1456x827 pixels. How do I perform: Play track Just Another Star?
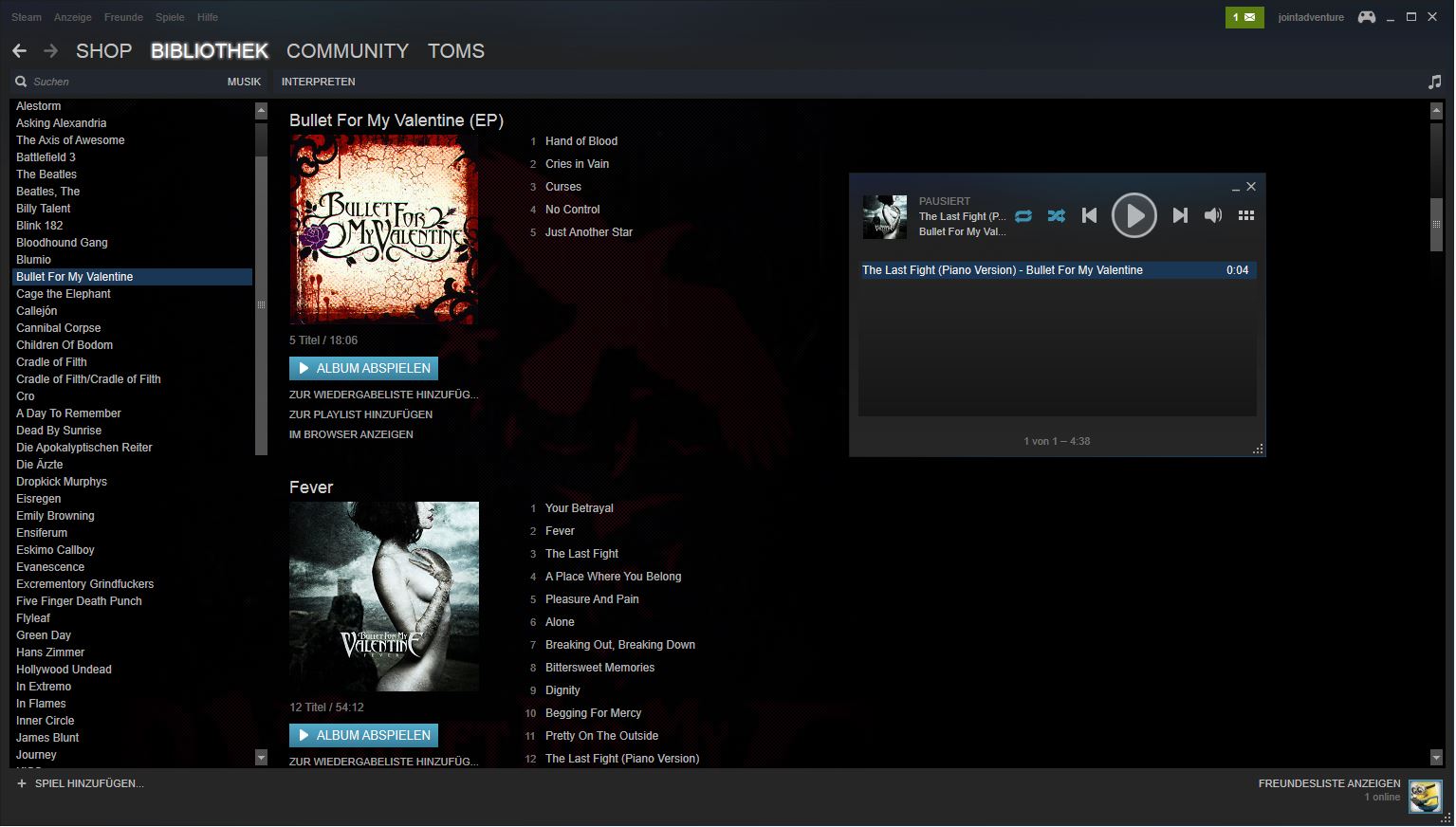pos(589,232)
